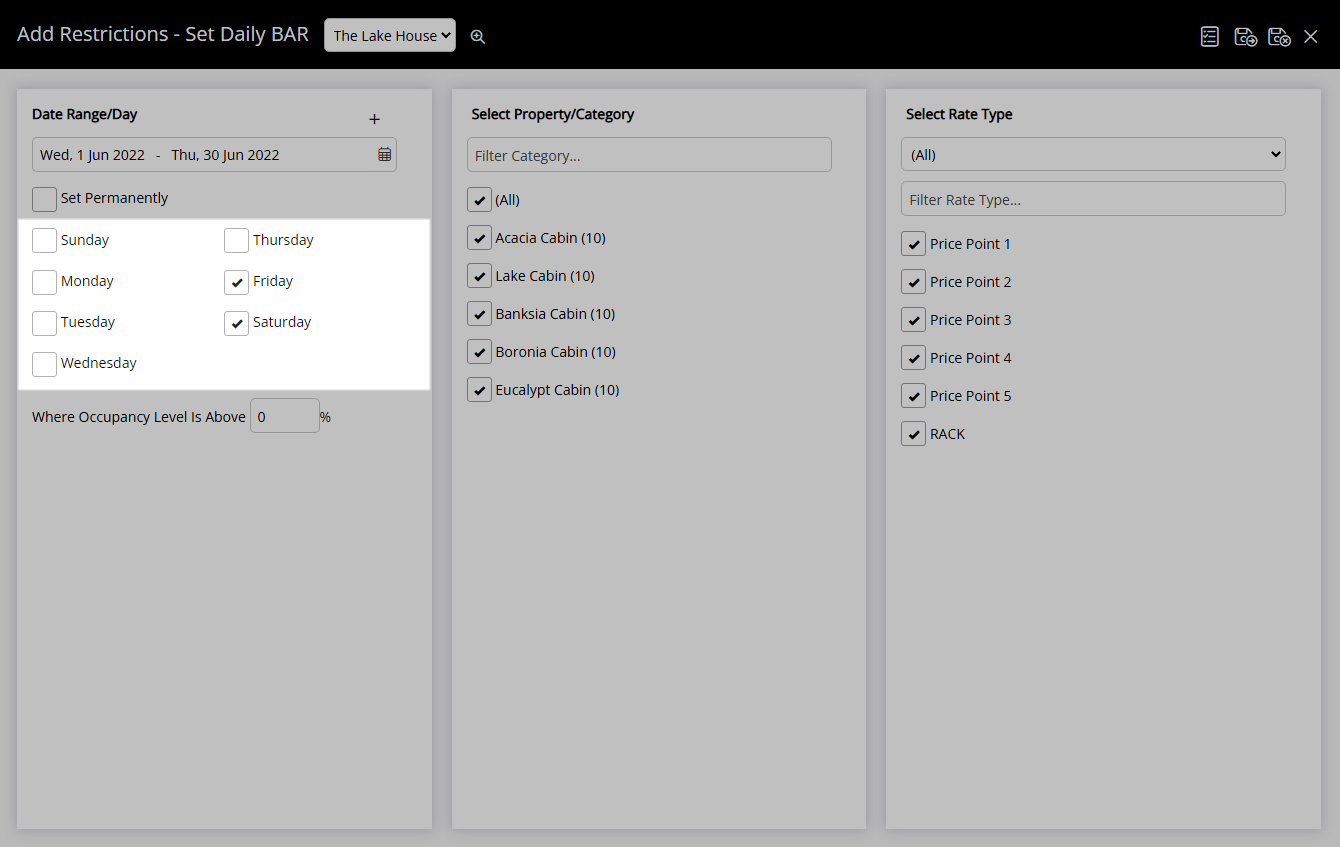This screenshot has width=1340, height=847.
Task: Uncheck the Acacia Cabin (10) category
Action: click(479, 238)
